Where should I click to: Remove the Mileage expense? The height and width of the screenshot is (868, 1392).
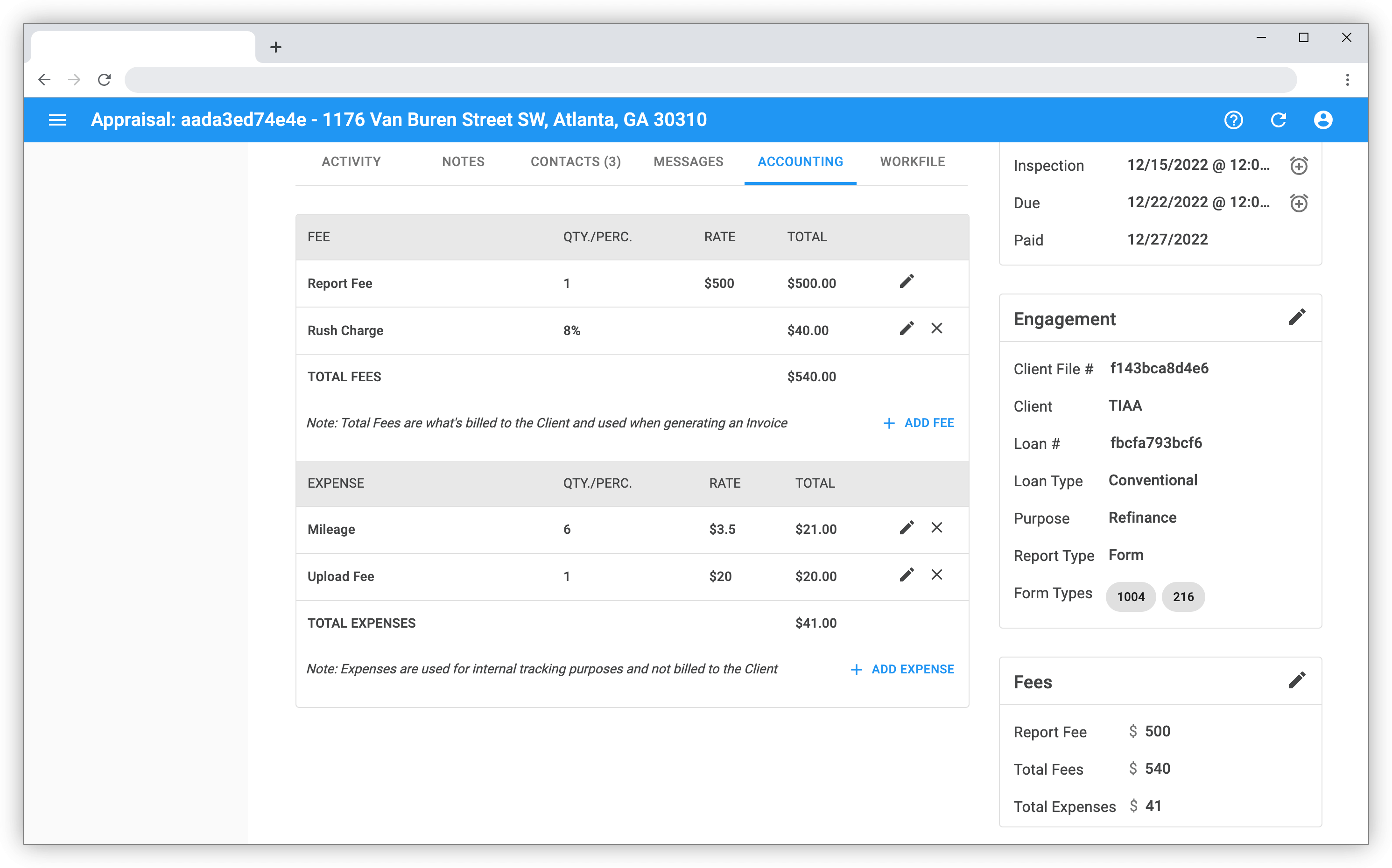pos(936,528)
